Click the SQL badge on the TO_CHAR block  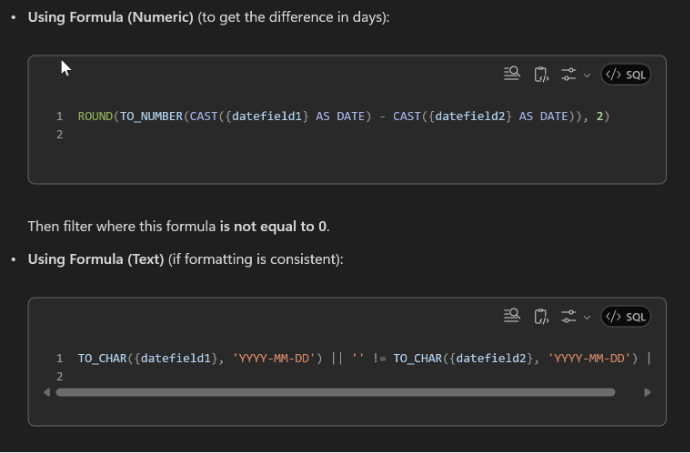(626, 316)
